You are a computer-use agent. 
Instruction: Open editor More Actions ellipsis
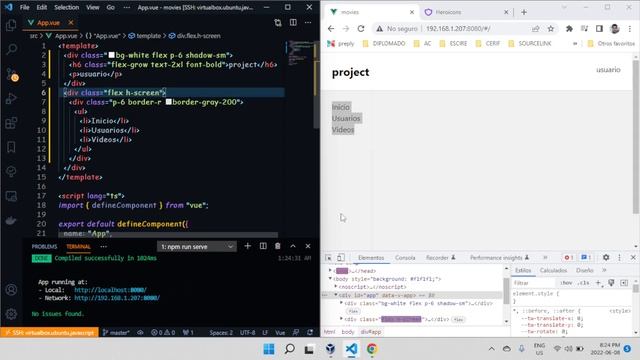pos(308,22)
